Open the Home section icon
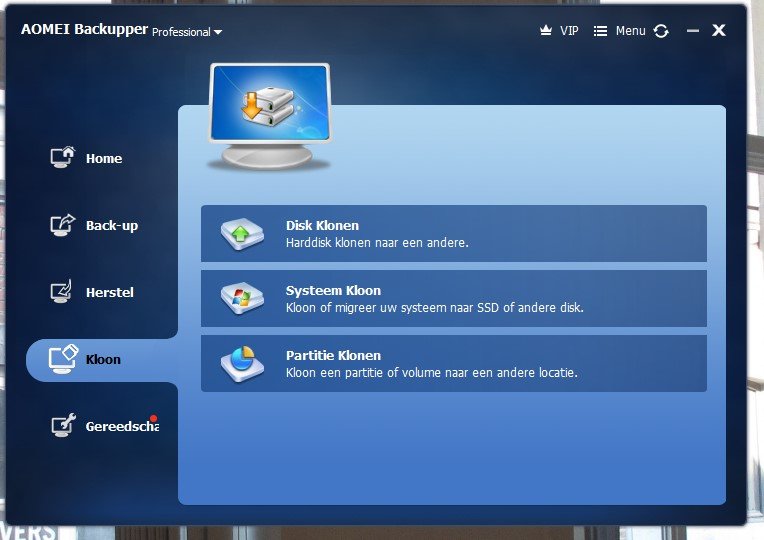 point(63,157)
